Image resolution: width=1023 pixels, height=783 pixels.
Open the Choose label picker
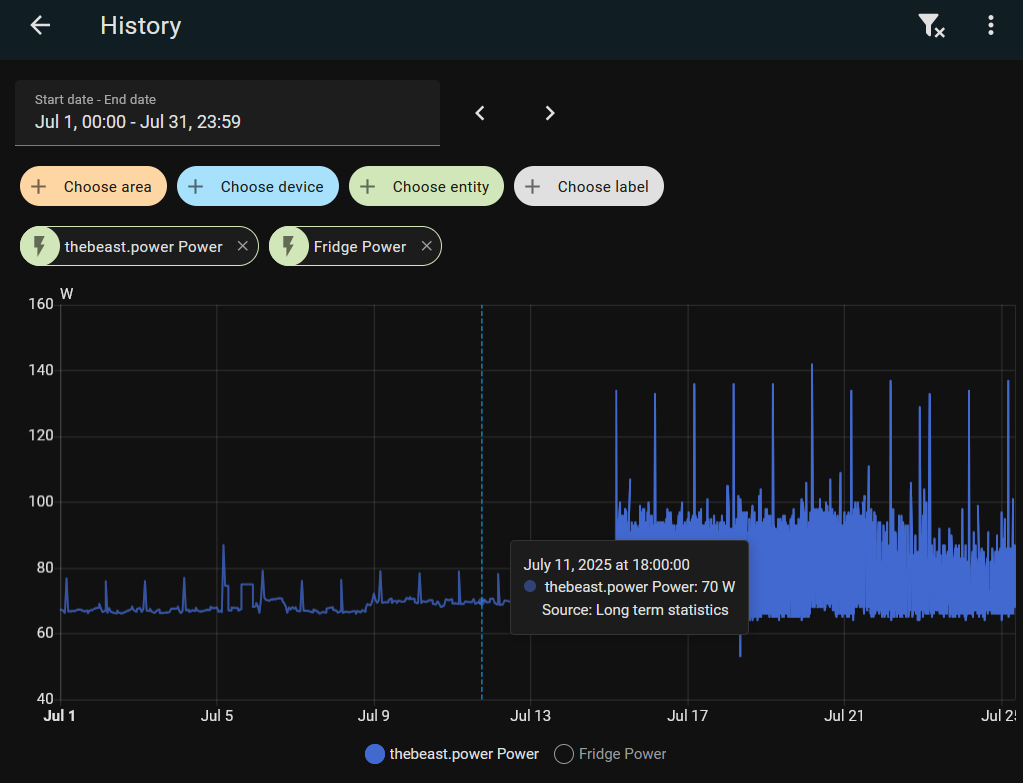click(x=589, y=187)
